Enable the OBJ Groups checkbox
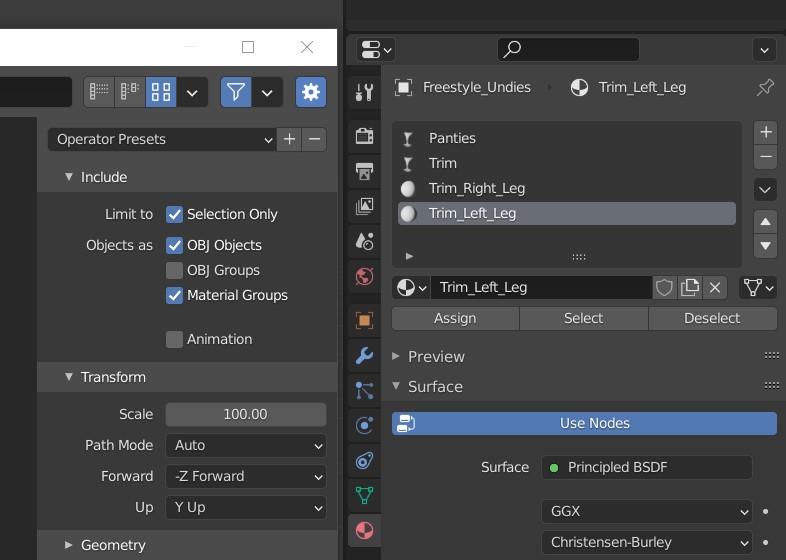The height and width of the screenshot is (560, 786). [x=175, y=270]
